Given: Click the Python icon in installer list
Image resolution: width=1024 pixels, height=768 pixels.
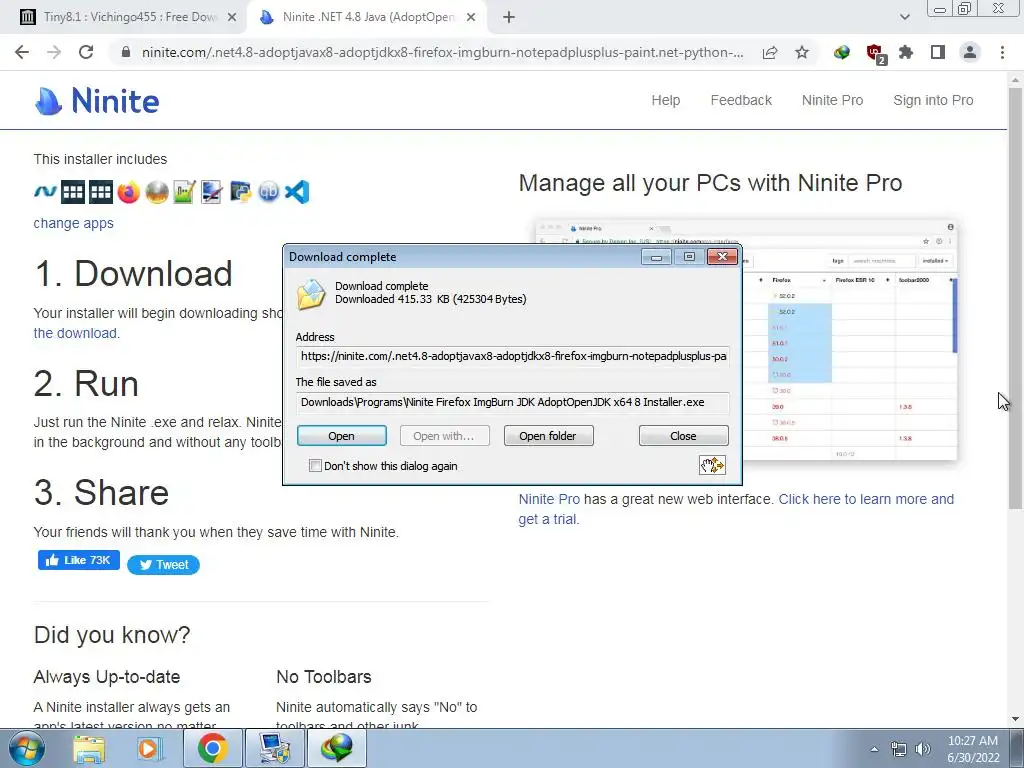Looking at the screenshot, I should pos(240,192).
